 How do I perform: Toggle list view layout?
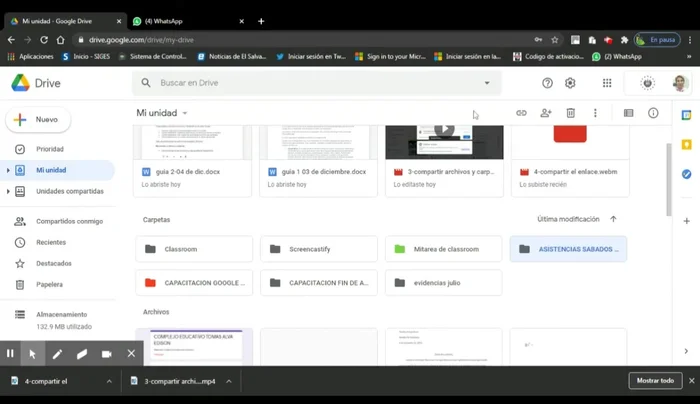point(628,113)
